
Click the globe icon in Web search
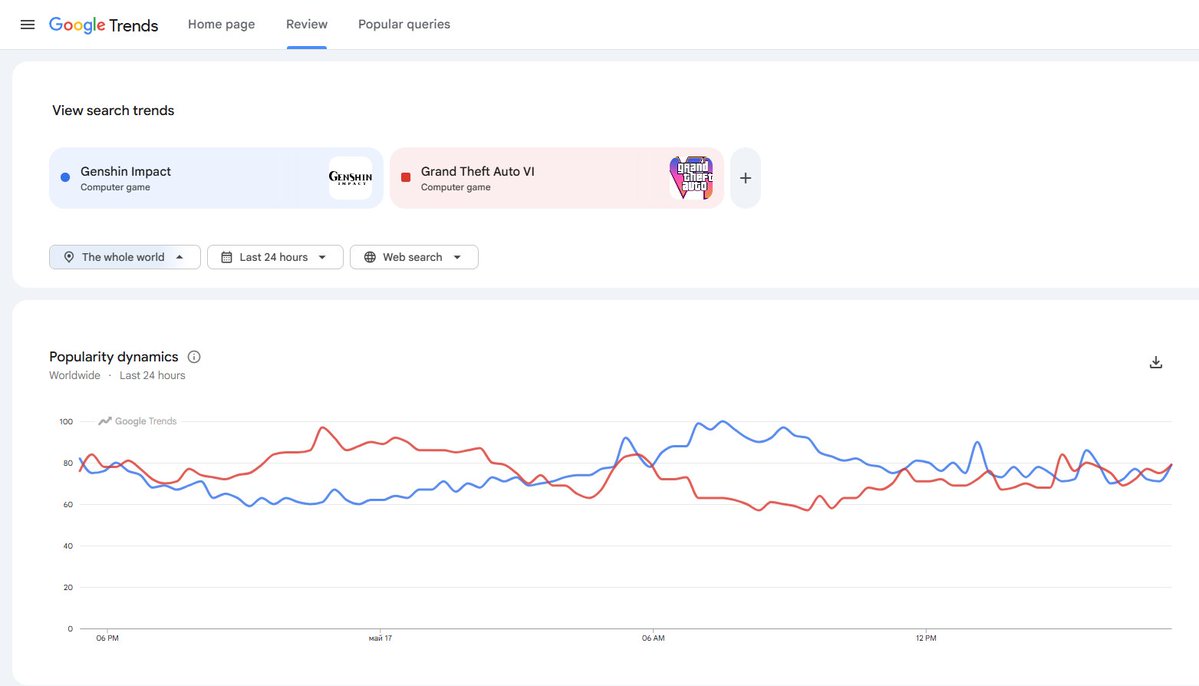click(370, 257)
